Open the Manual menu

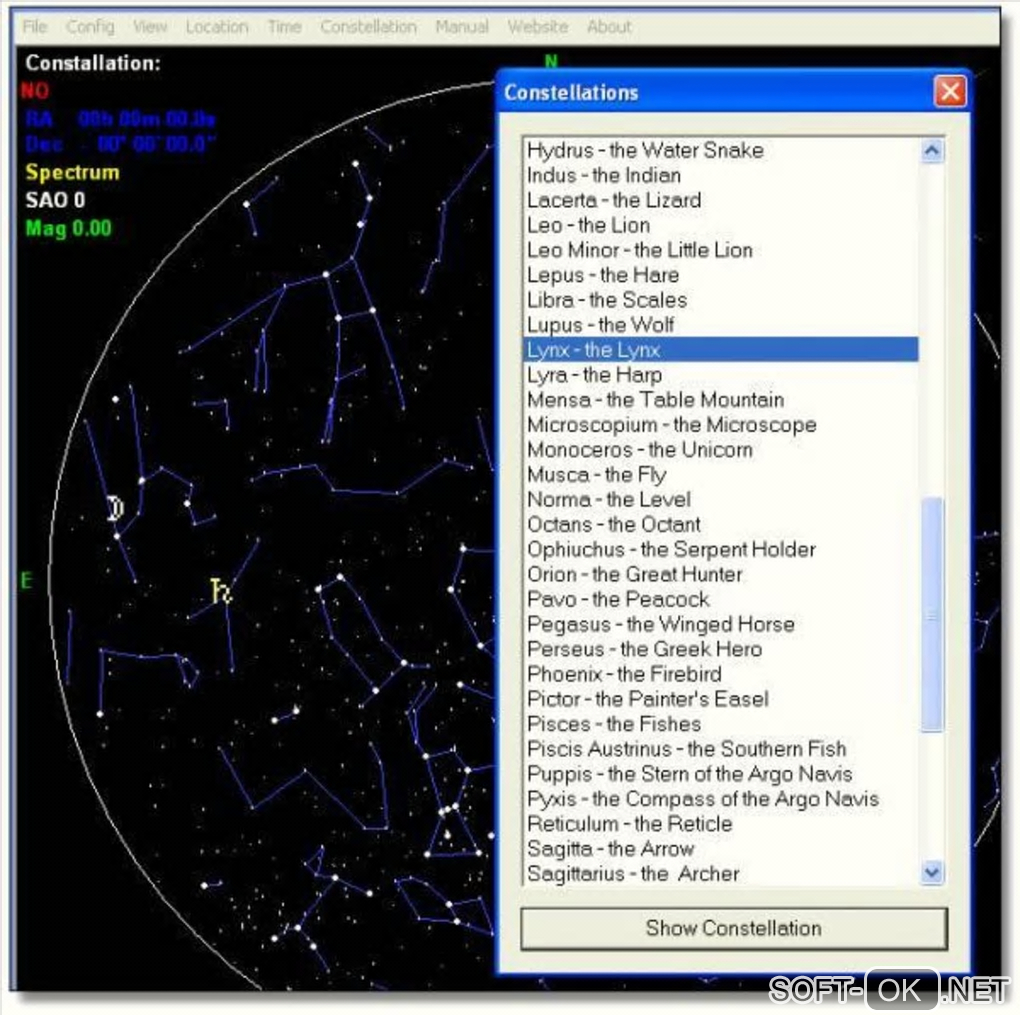pos(462,27)
